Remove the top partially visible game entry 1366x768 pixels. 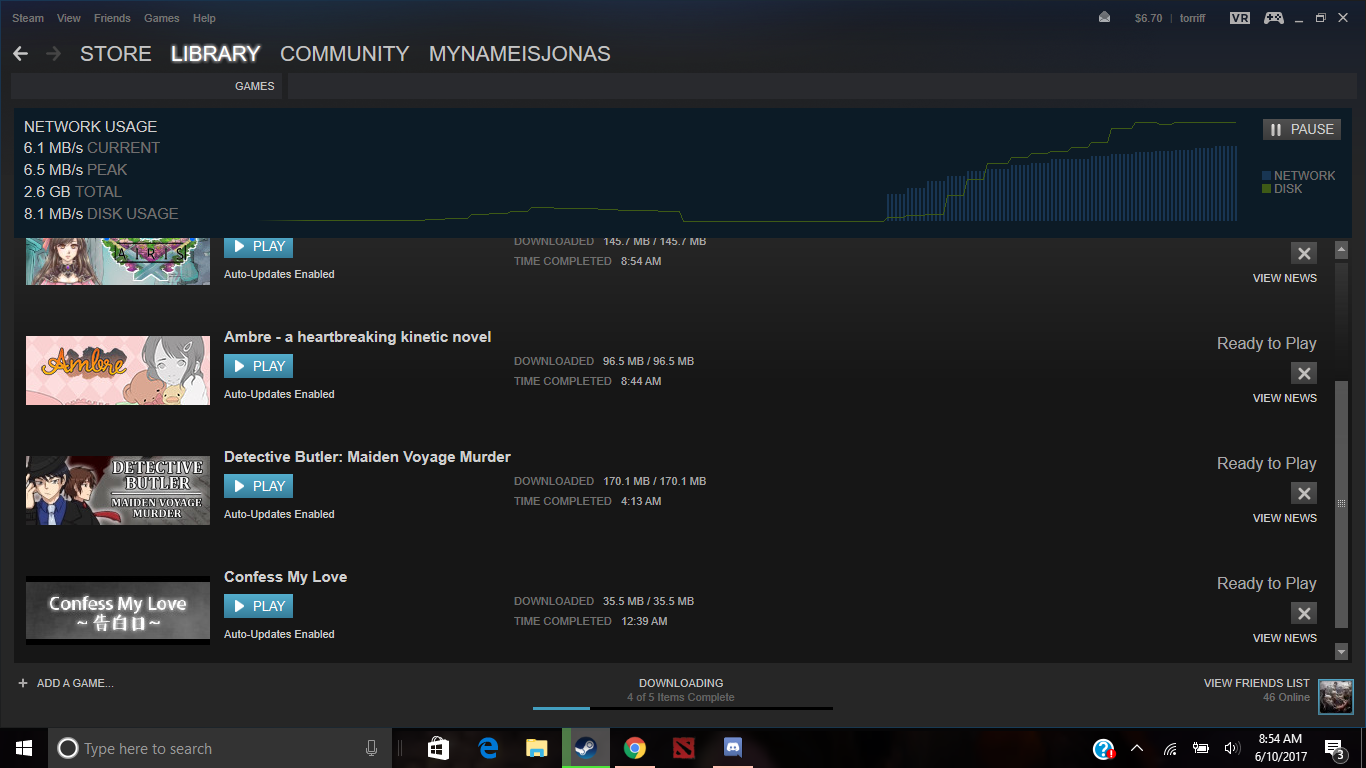1303,253
